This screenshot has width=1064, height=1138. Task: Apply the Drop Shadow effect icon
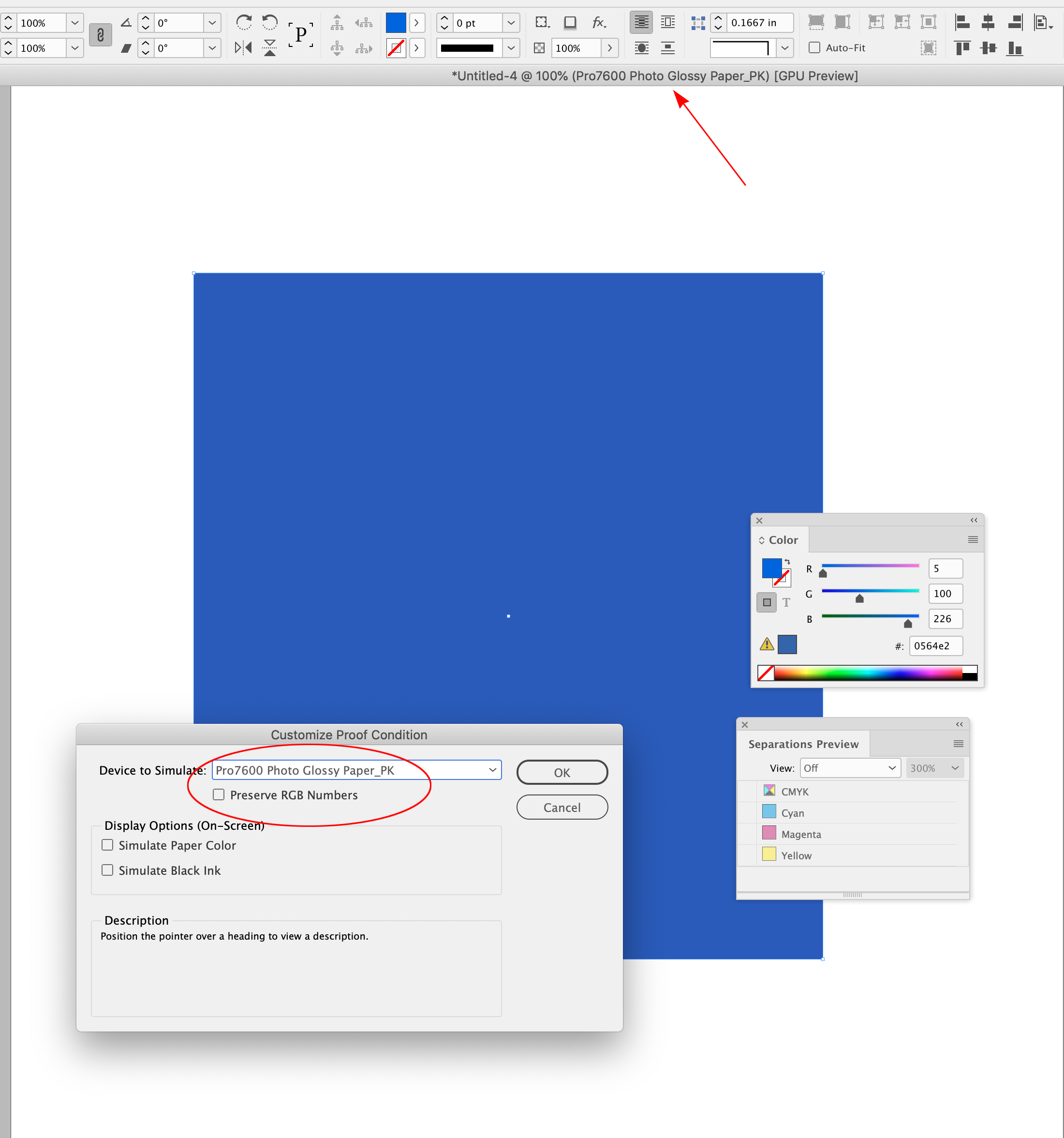tap(570, 22)
